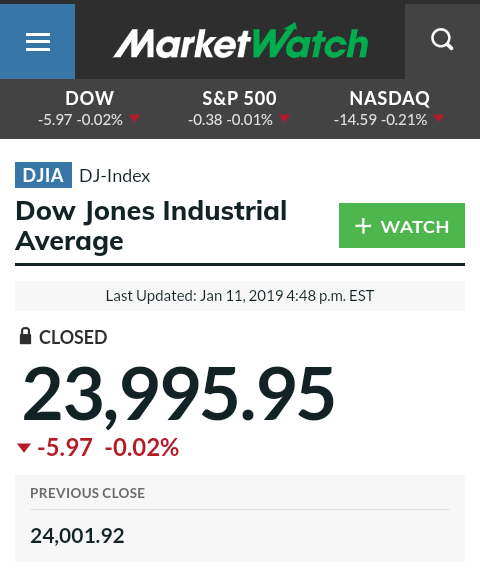The width and height of the screenshot is (480, 569).
Task: Click the S&P 500 red down arrow
Action: 284,118
